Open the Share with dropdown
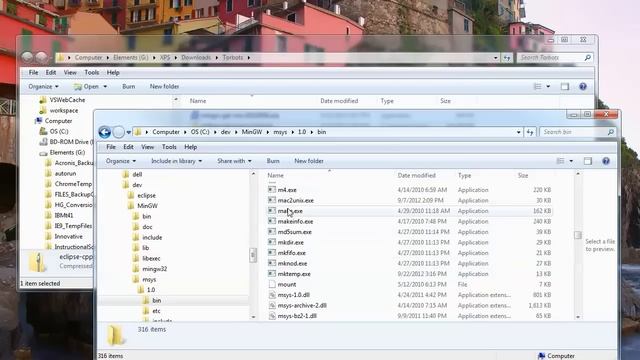Viewport: 640px width, 360px height. (x=234, y=161)
